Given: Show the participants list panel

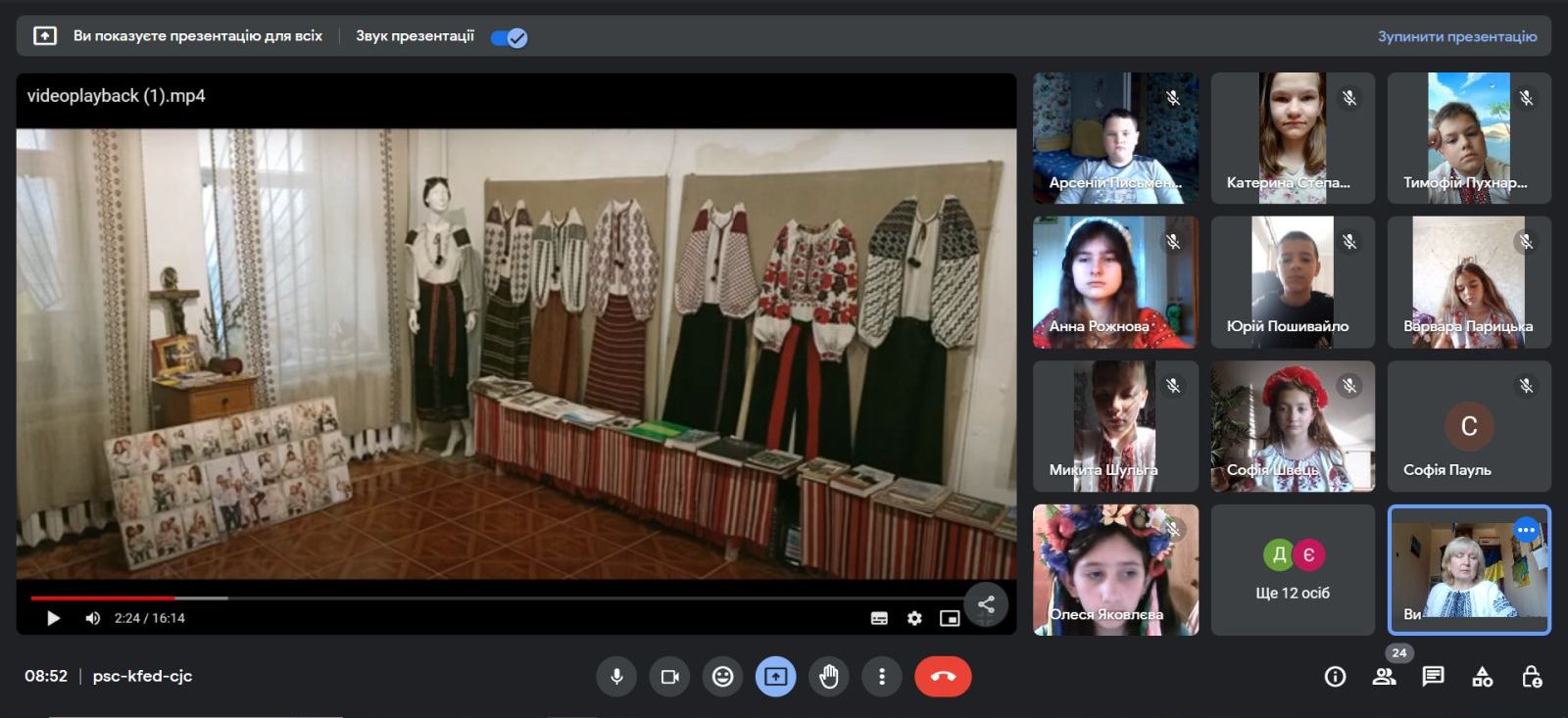Looking at the screenshot, I should 1384,676.
